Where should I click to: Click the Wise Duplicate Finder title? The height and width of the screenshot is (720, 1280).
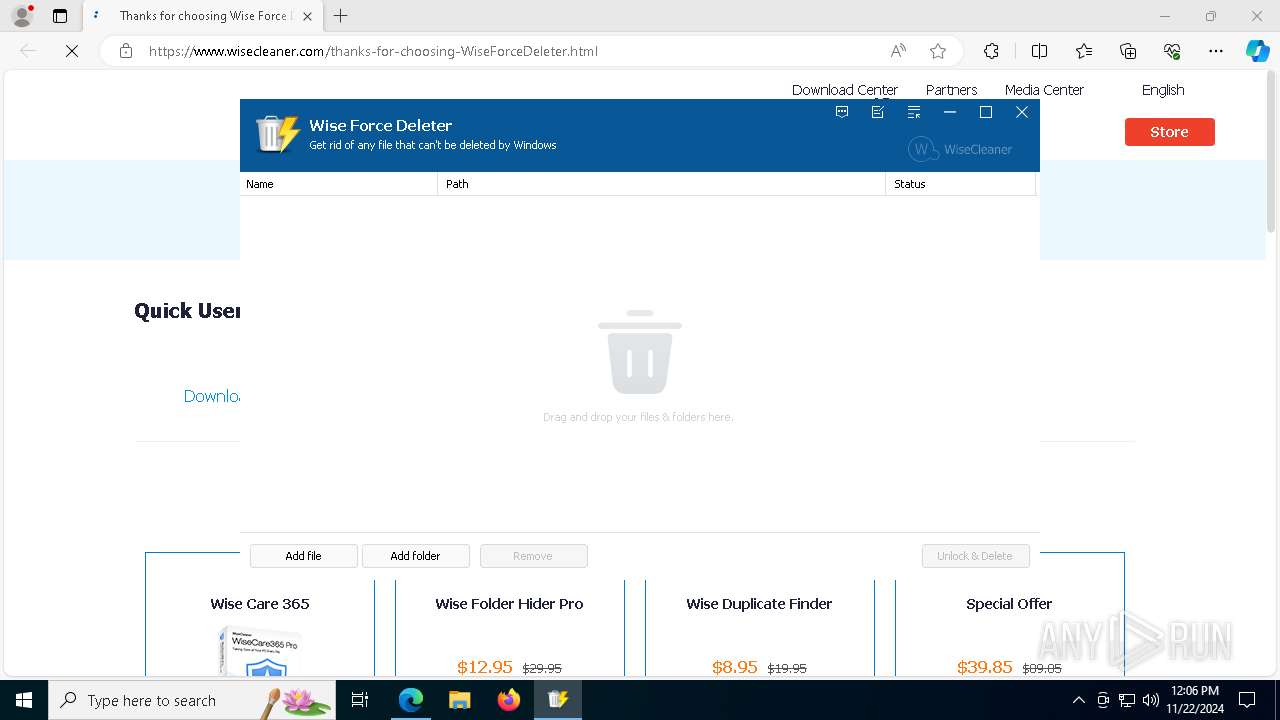coord(759,604)
